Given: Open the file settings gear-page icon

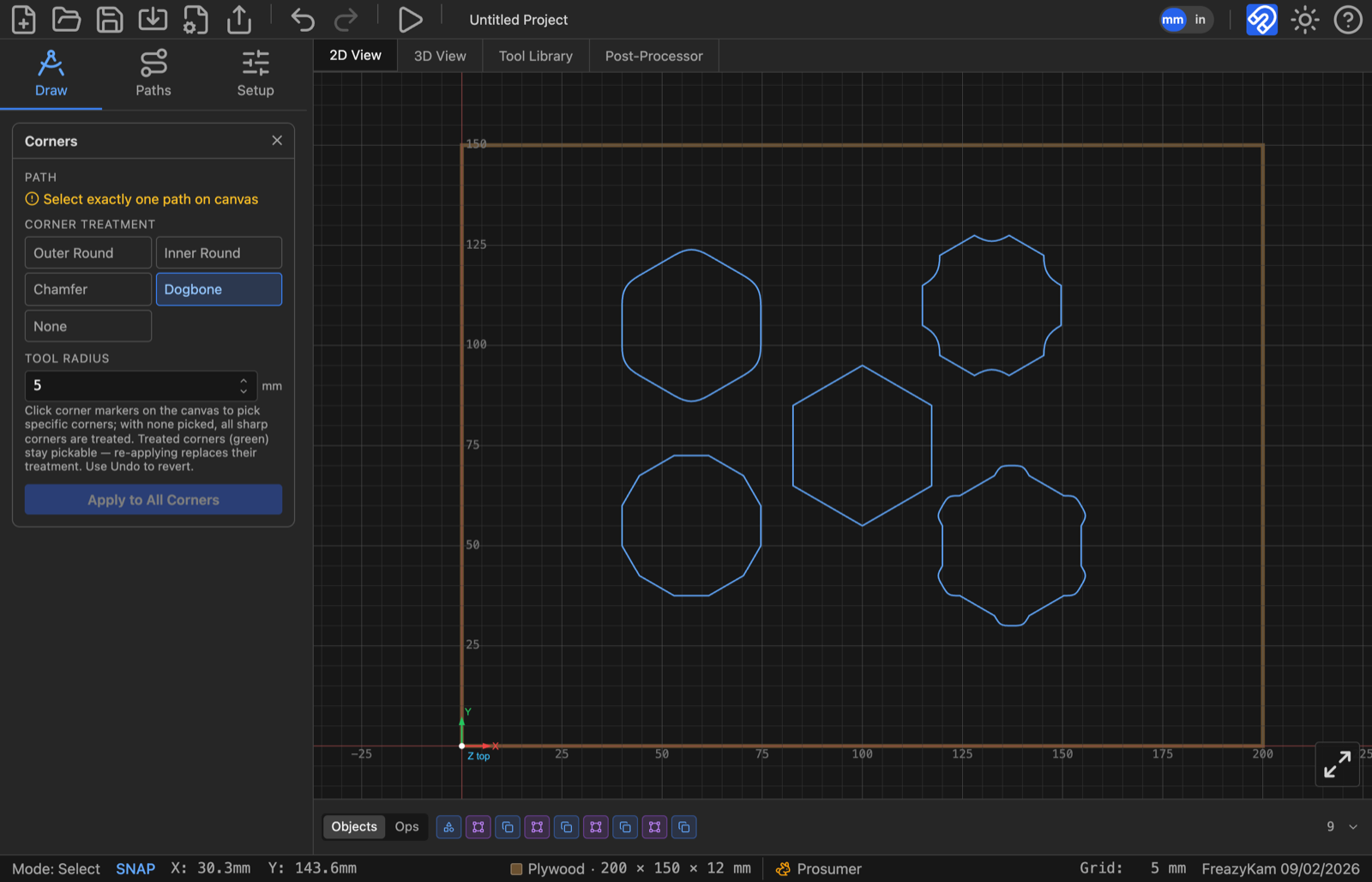Looking at the screenshot, I should coord(196,19).
